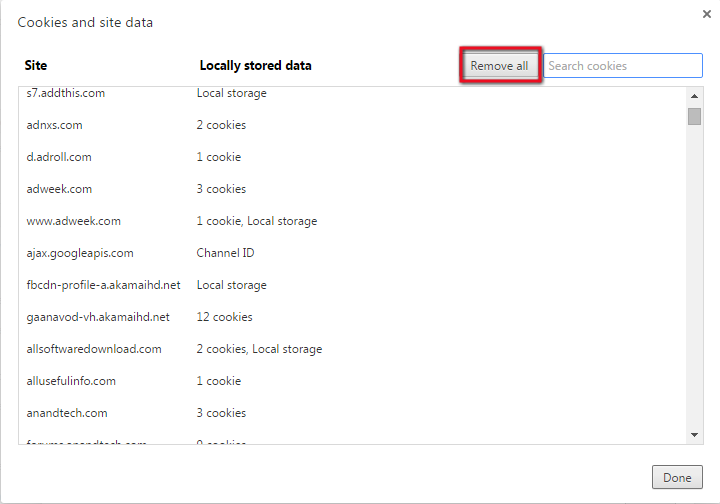Click the scrollbar up arrow
This screenshot has height=504, width=720.
point(694,96)
